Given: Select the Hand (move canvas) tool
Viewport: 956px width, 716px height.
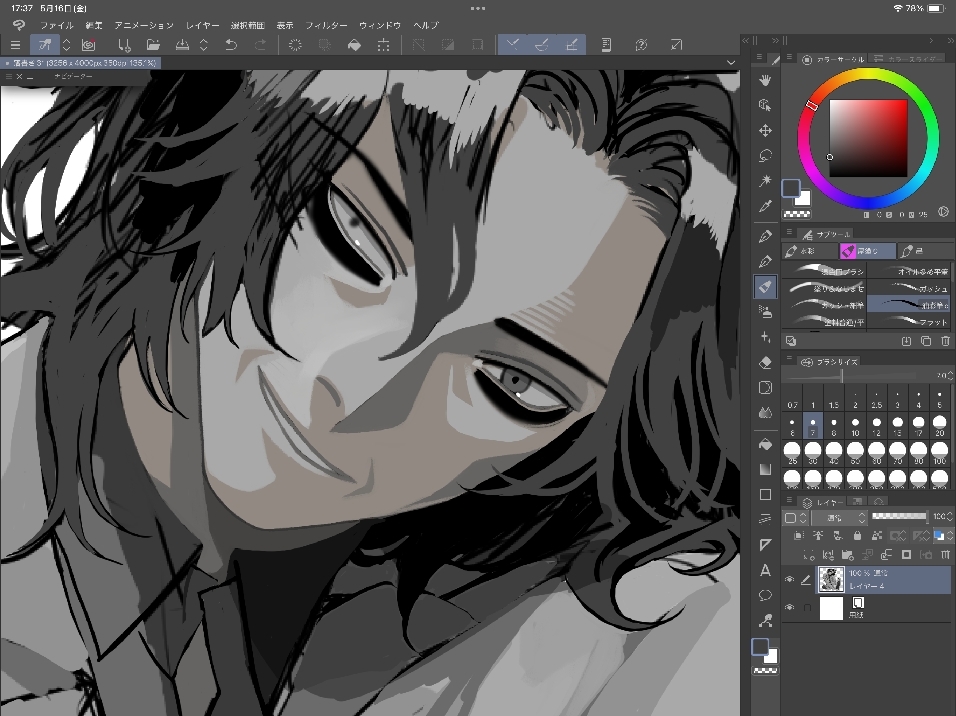Looking at the screenshot, I should coord(765,80).
